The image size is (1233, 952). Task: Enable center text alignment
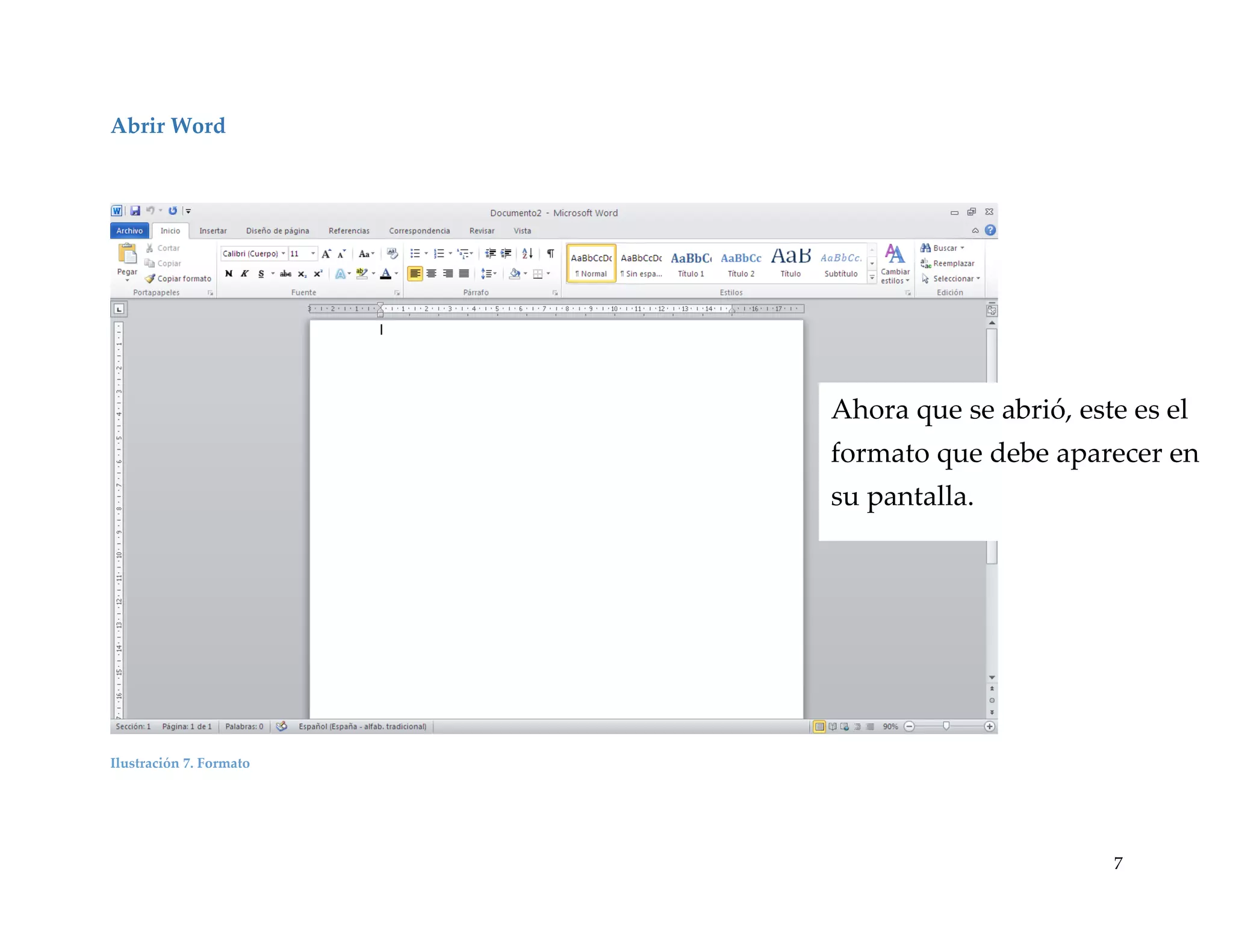pos(432,274)
